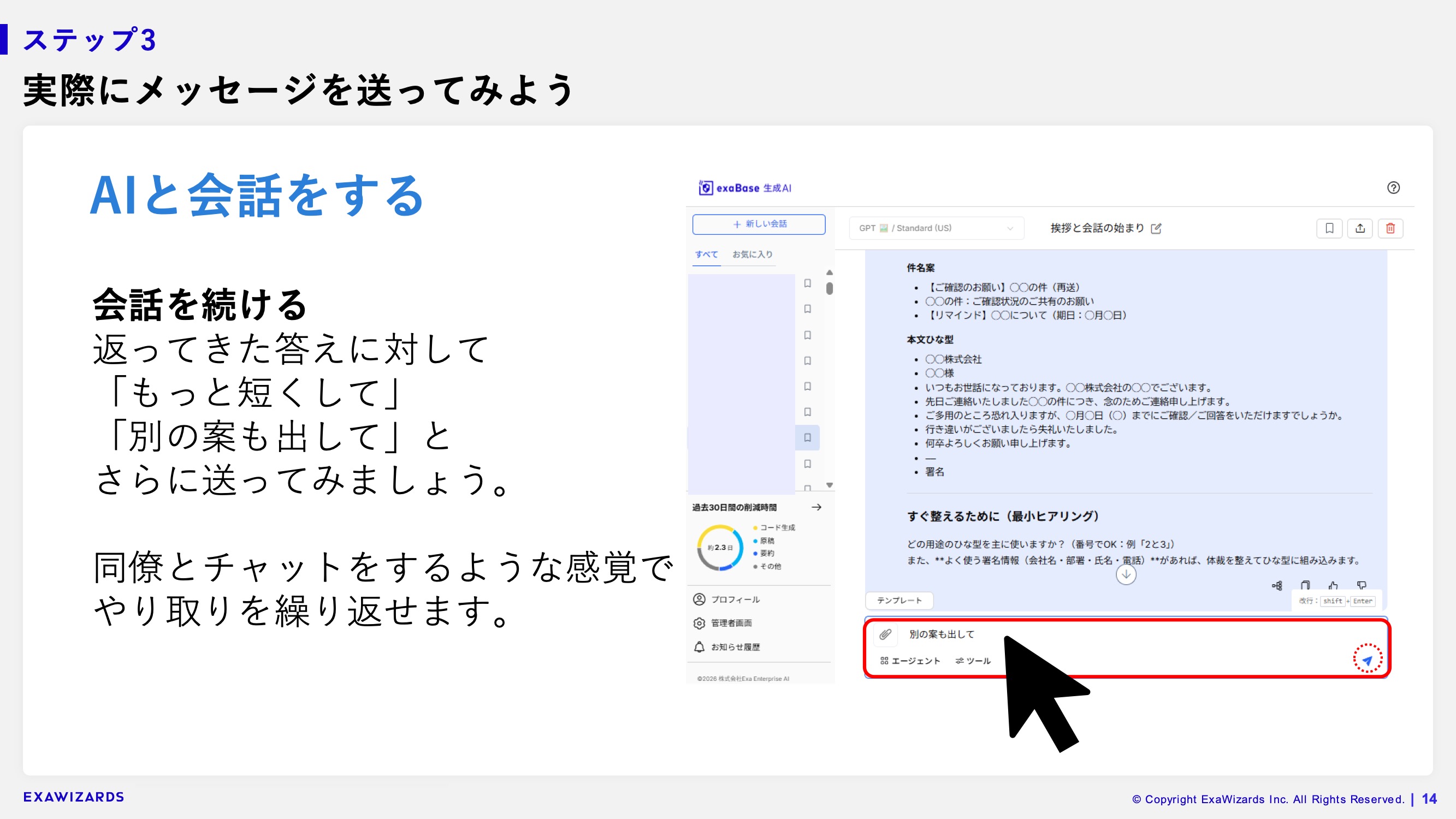This screenshot has height=819, width=1456.
Task: Click the share/export upload icon in header
Action: [1360, 228]
